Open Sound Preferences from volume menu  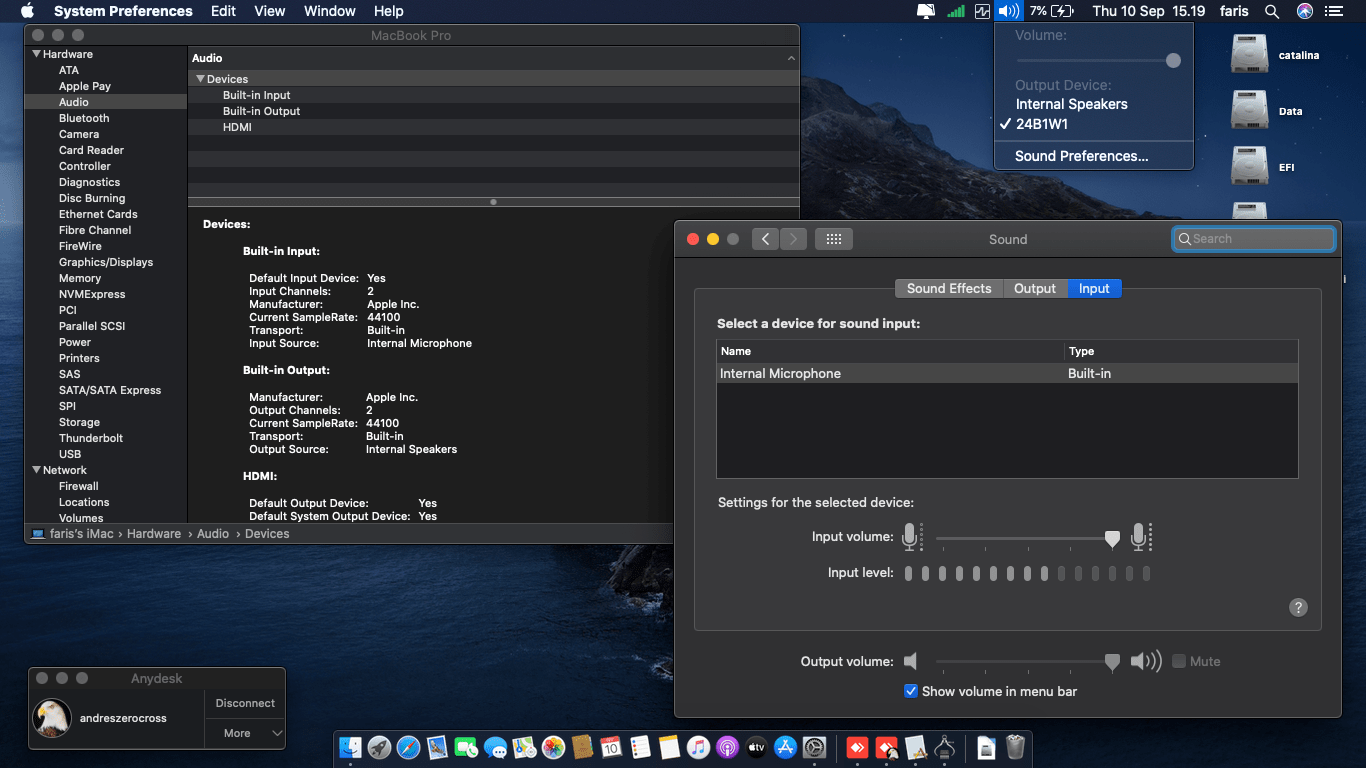click(x=1093, y=156)
